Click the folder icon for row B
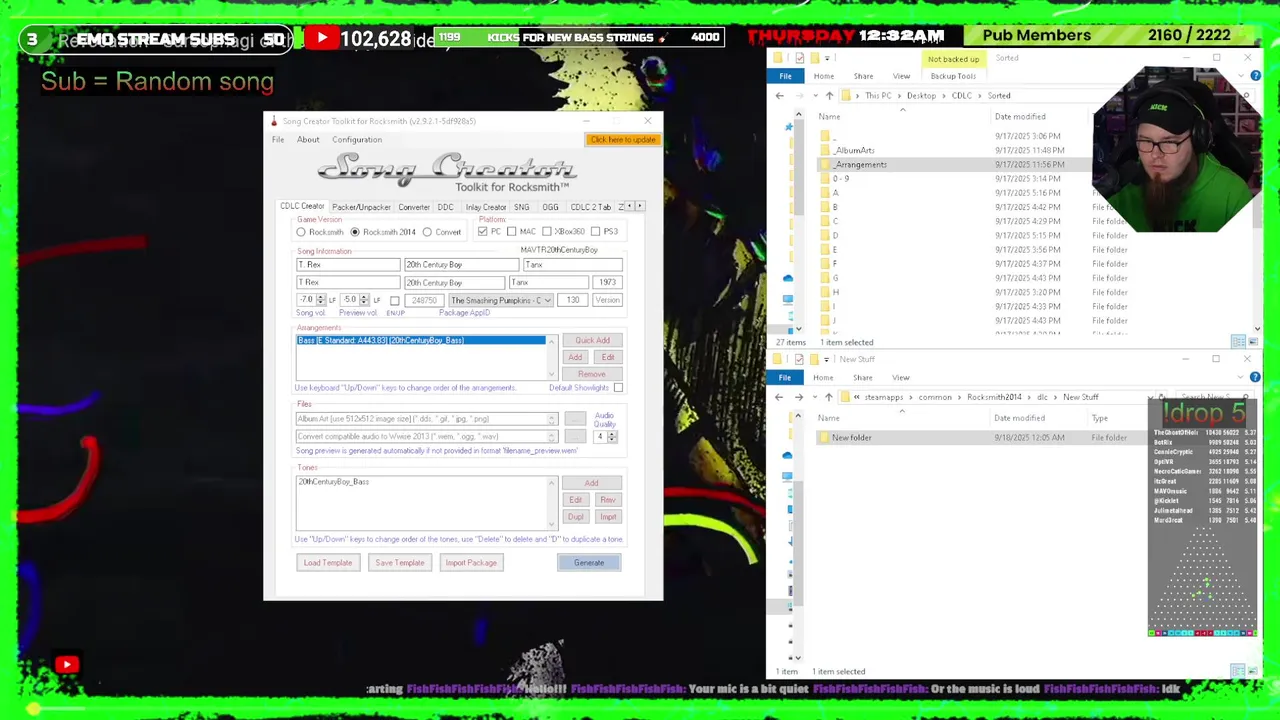The height and width of the screenshot is (720, 1280). pyautogui.click(x=825, y=207)
